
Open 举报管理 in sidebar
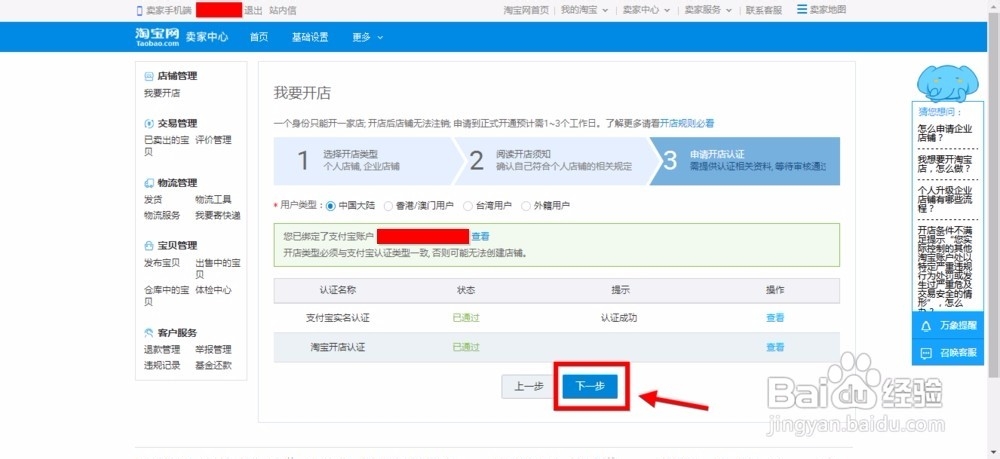click(x=213, y=349)
